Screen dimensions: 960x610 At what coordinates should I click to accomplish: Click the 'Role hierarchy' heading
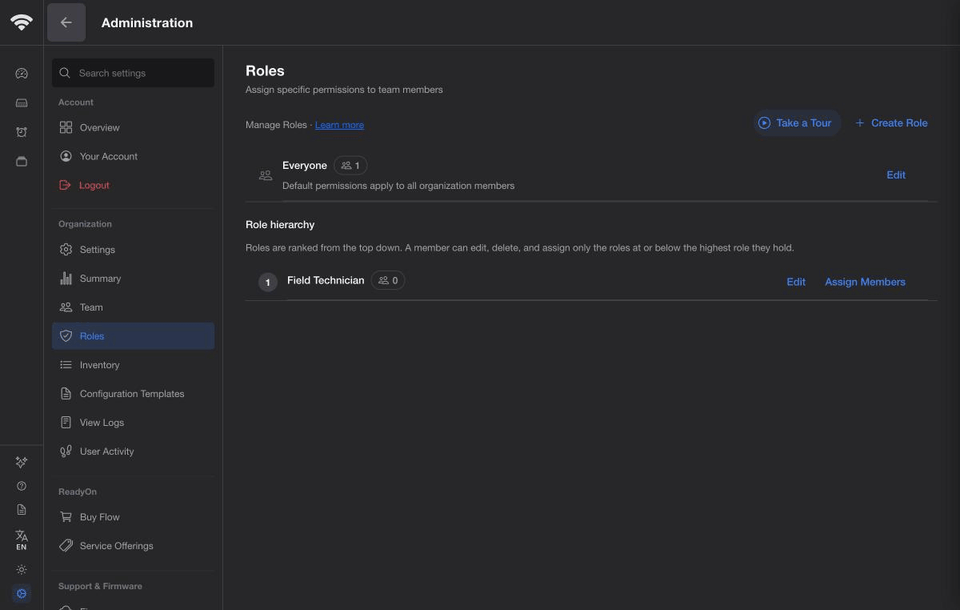pyautogui.click(x=280, y=225)
